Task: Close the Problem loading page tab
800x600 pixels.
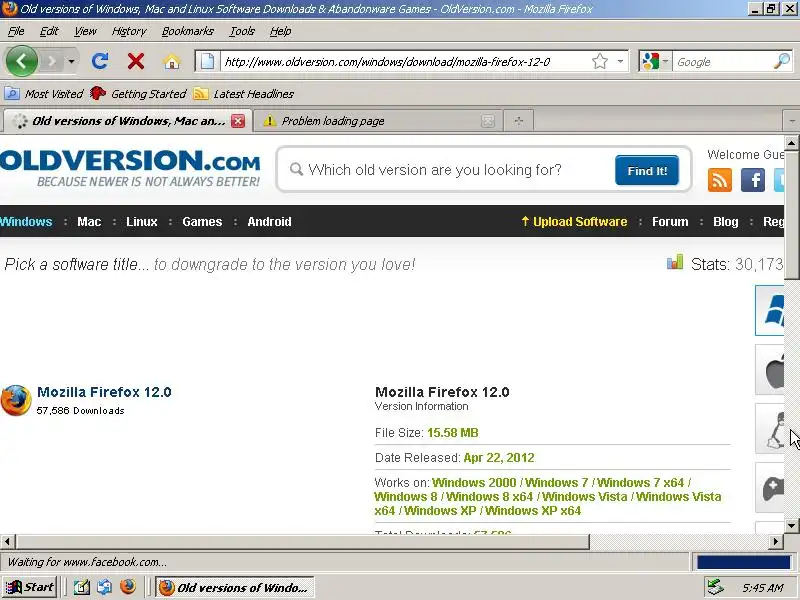Action: tap(488, 121)
